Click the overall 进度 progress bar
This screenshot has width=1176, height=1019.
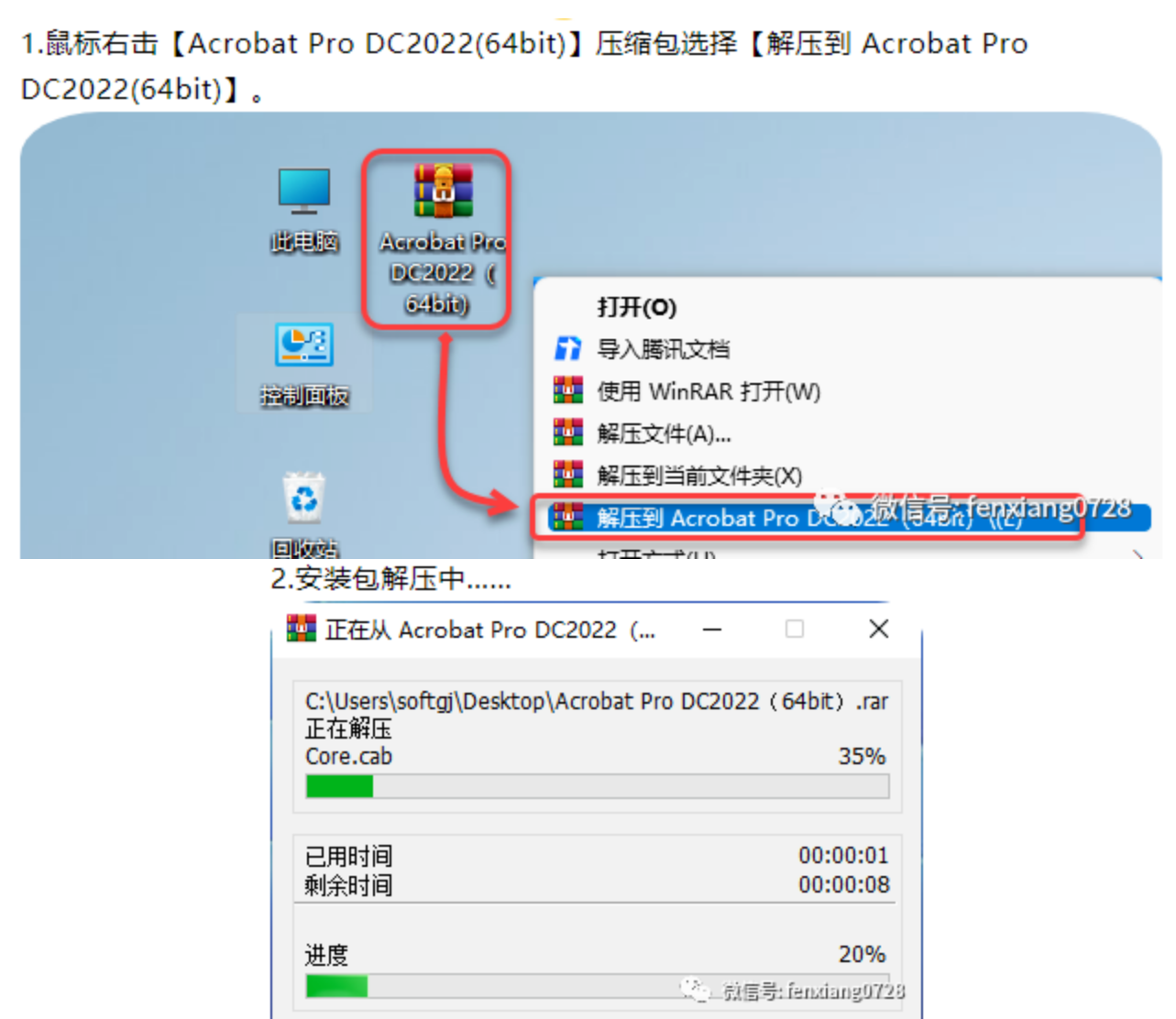(x=598, y=986)
